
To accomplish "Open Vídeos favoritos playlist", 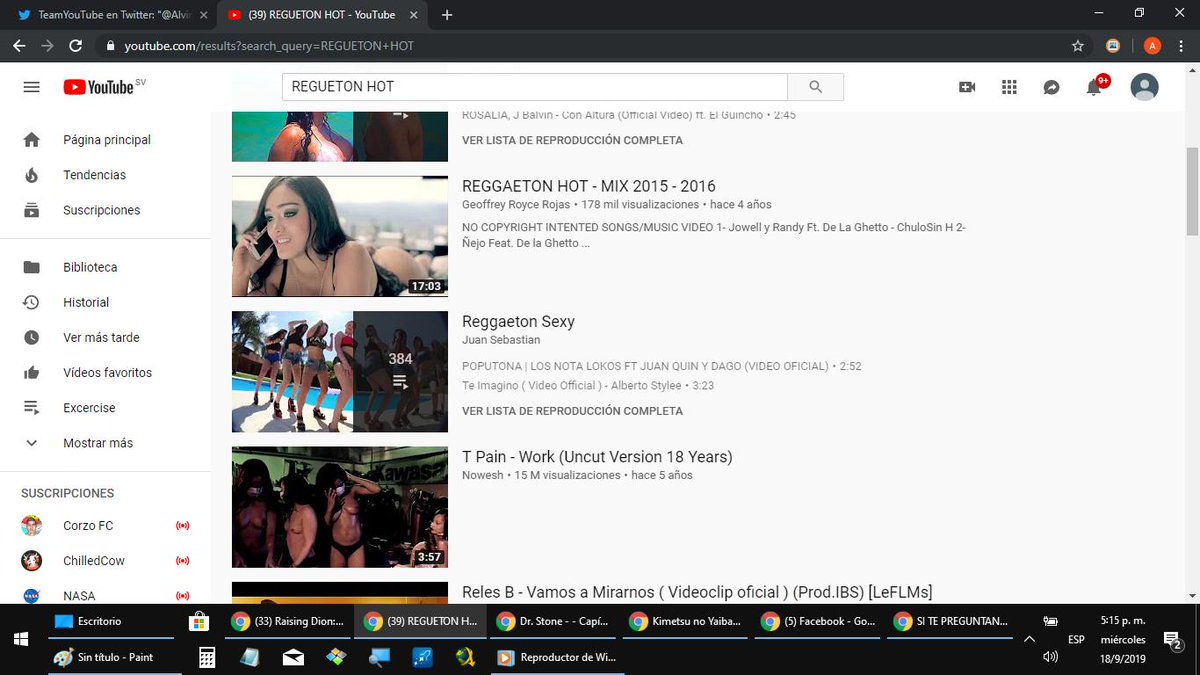I will pyautogui.click(x=106, y=372).
